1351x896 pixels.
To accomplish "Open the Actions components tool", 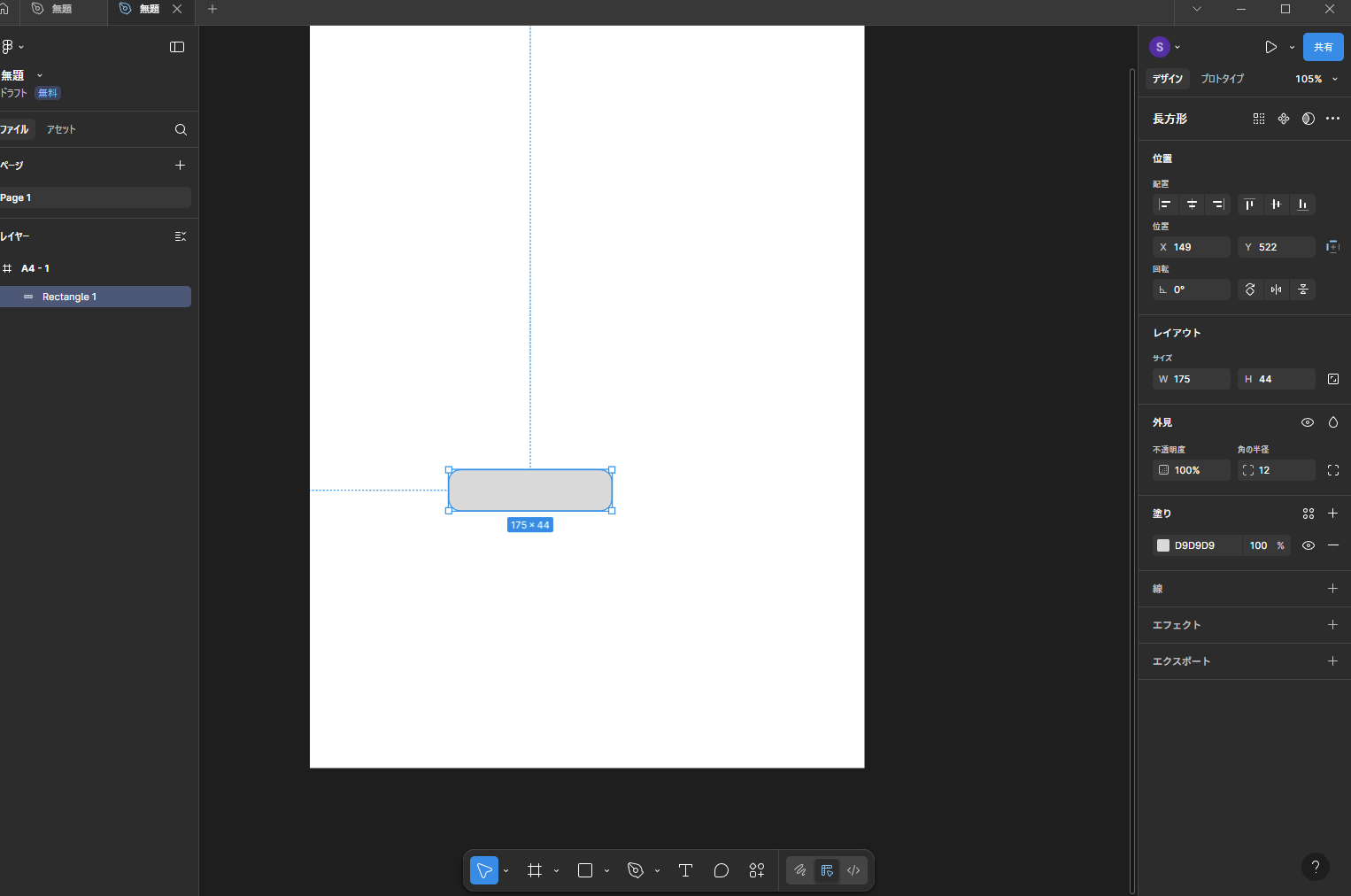I will point(756,870).
